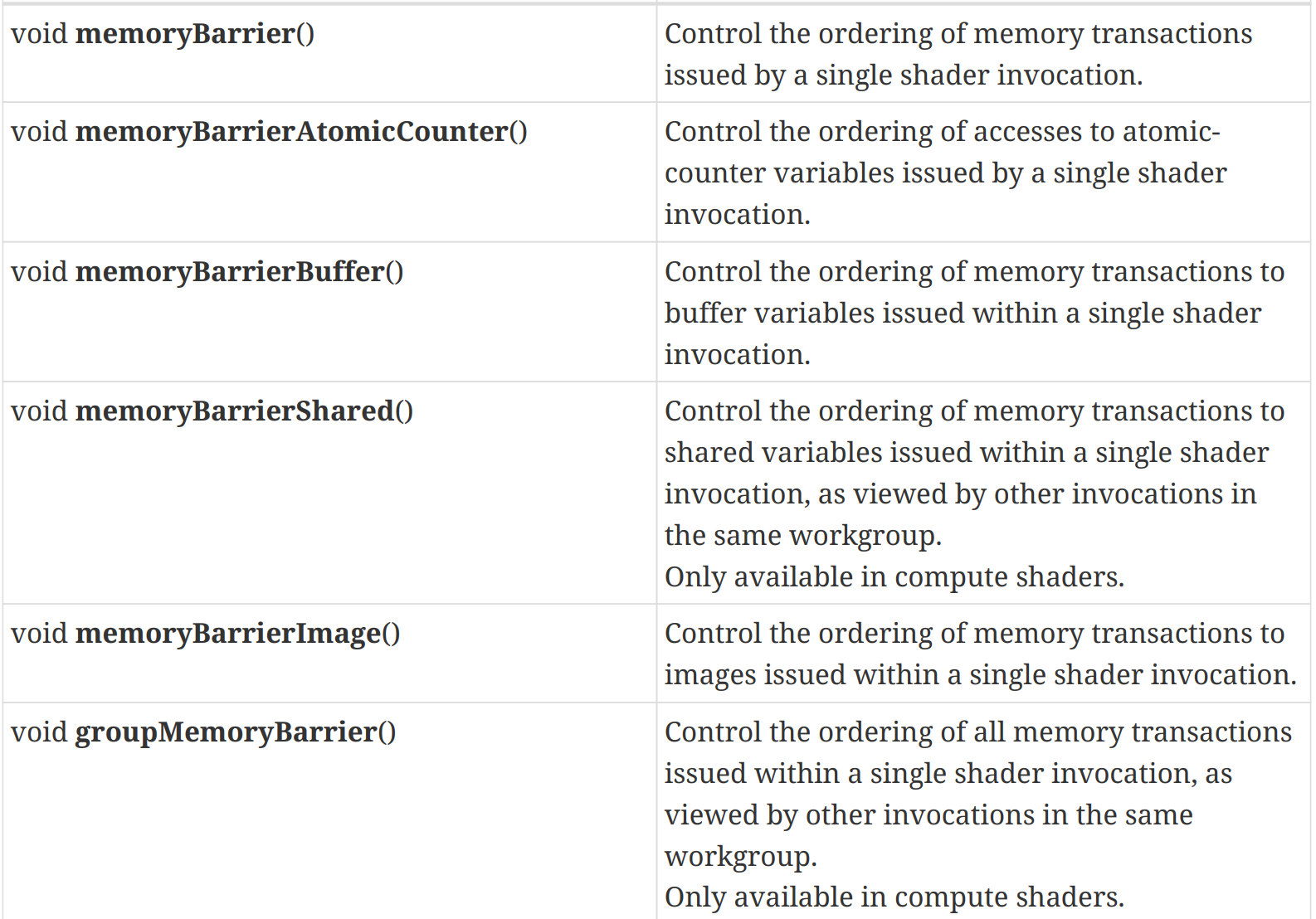Image resolution: width=1316 pixels, height=919 pixels.
Task: Click the memoryBarrierAtomicCounter() function name
Action: coord(300,132)
